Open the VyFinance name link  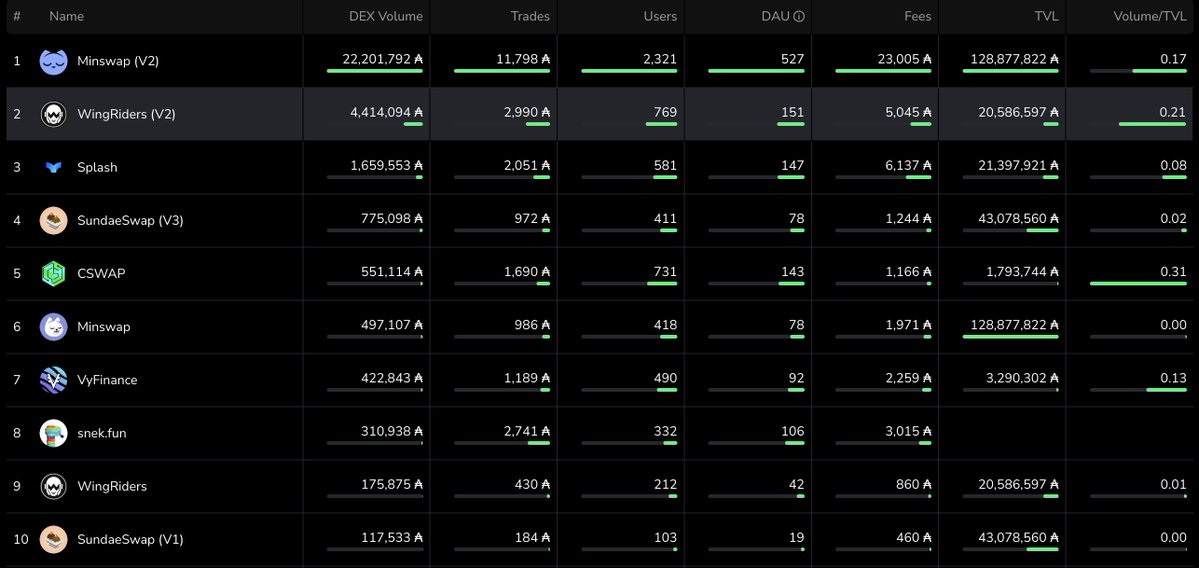107,380
